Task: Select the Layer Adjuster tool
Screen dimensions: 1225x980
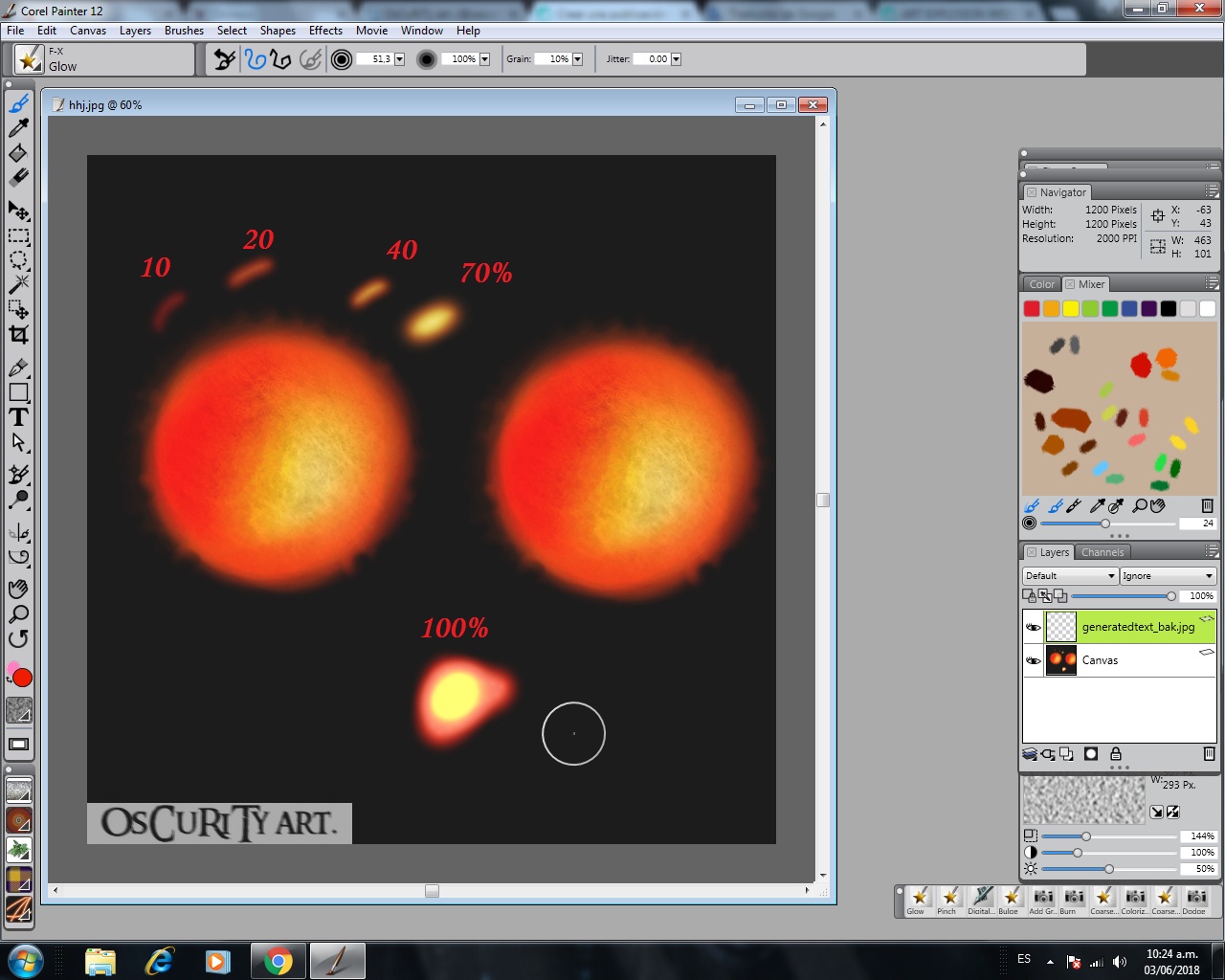Action: coord(19,211)
